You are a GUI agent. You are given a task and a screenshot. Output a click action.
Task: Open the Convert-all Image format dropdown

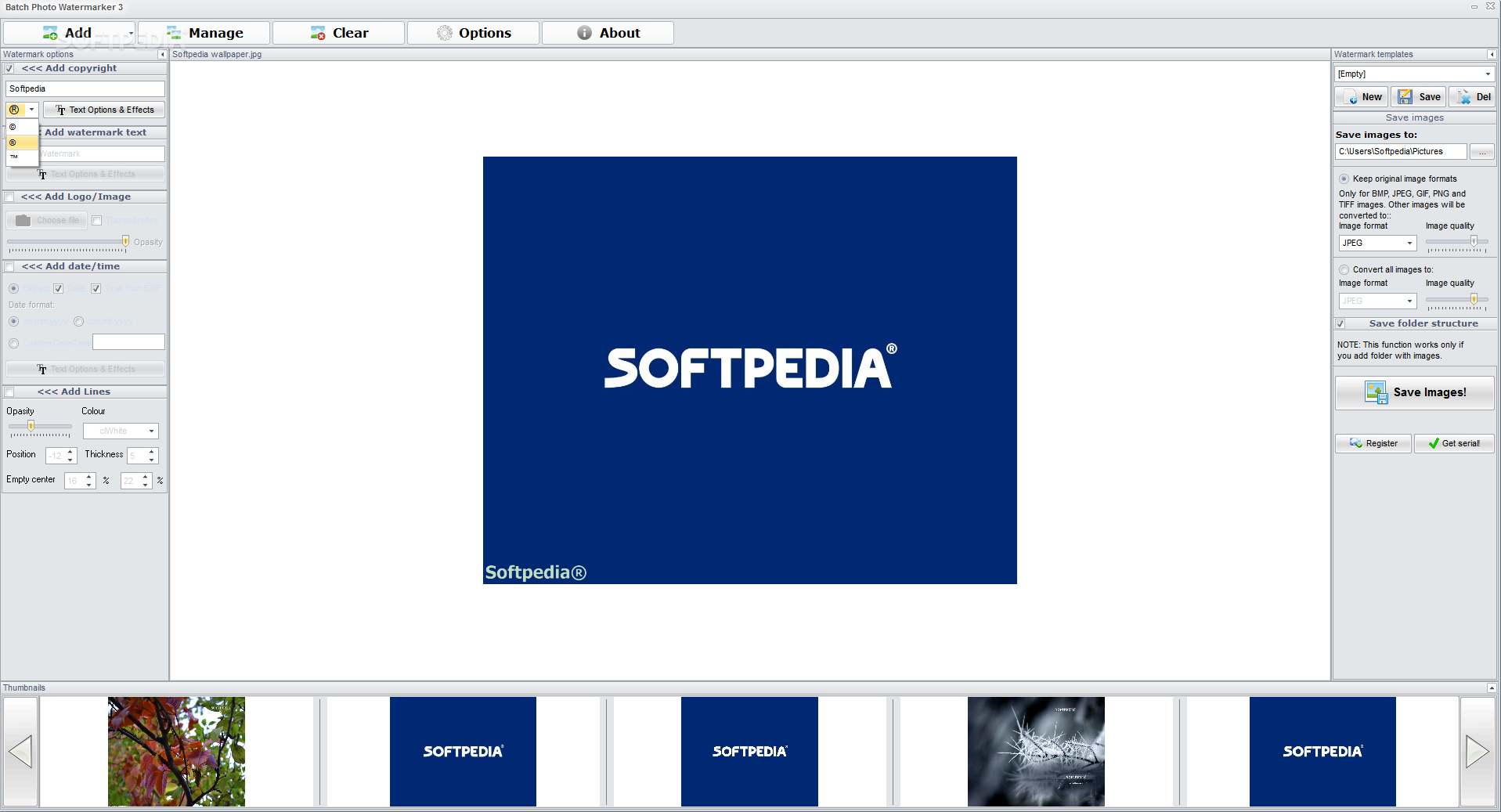pos(1377,301)
